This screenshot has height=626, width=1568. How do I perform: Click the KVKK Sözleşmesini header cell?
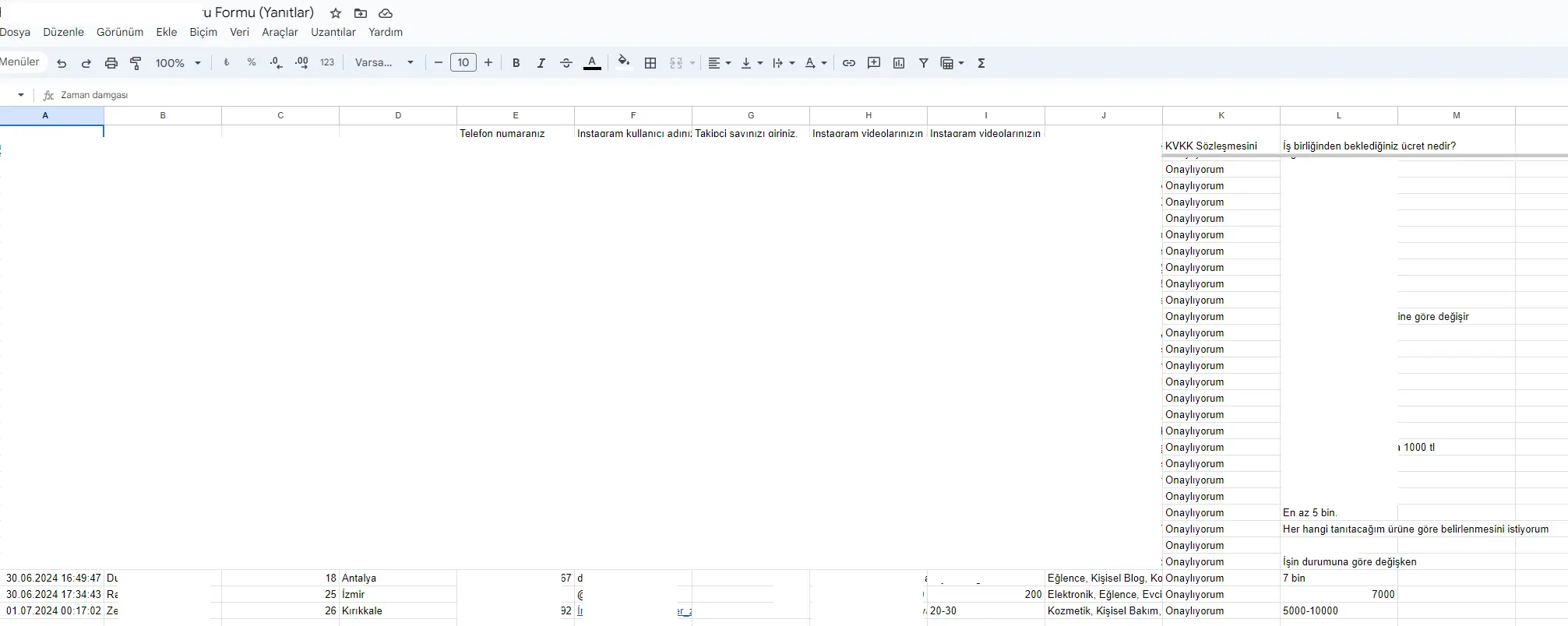click(1221, 139)
